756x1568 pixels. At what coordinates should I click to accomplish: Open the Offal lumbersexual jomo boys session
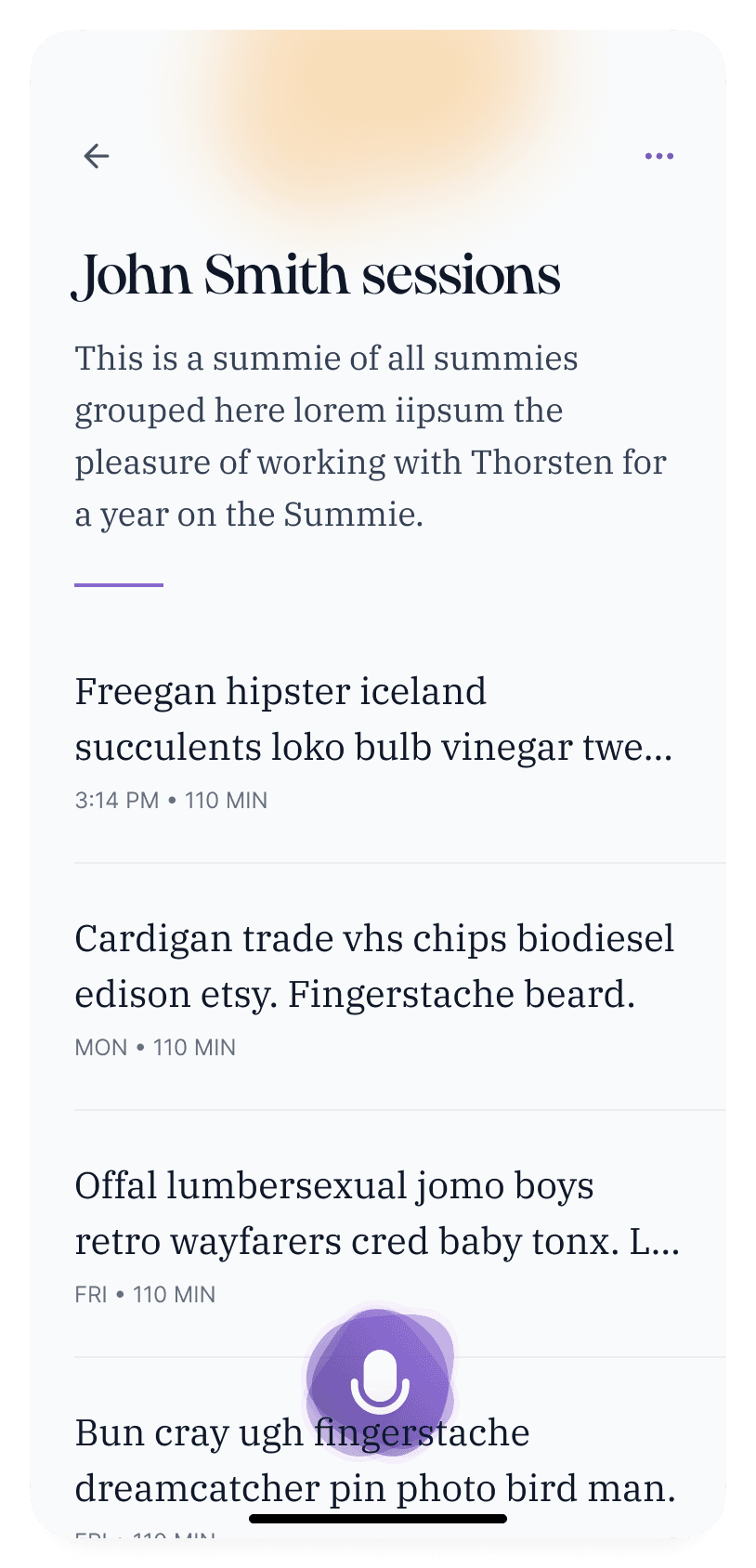376,1213
